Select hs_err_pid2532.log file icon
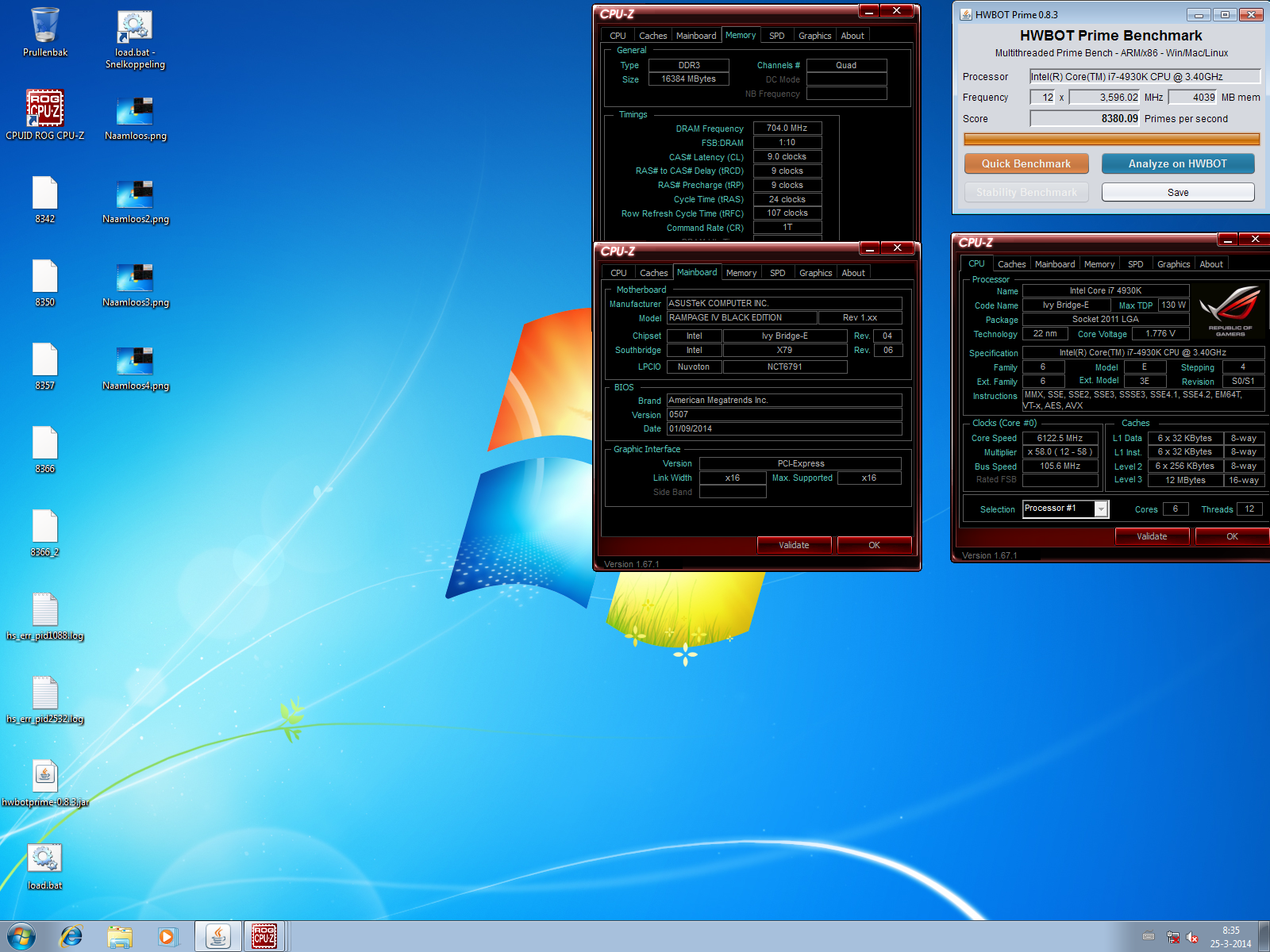Viewport: 1270px width, 952px height. coord(45,699)
